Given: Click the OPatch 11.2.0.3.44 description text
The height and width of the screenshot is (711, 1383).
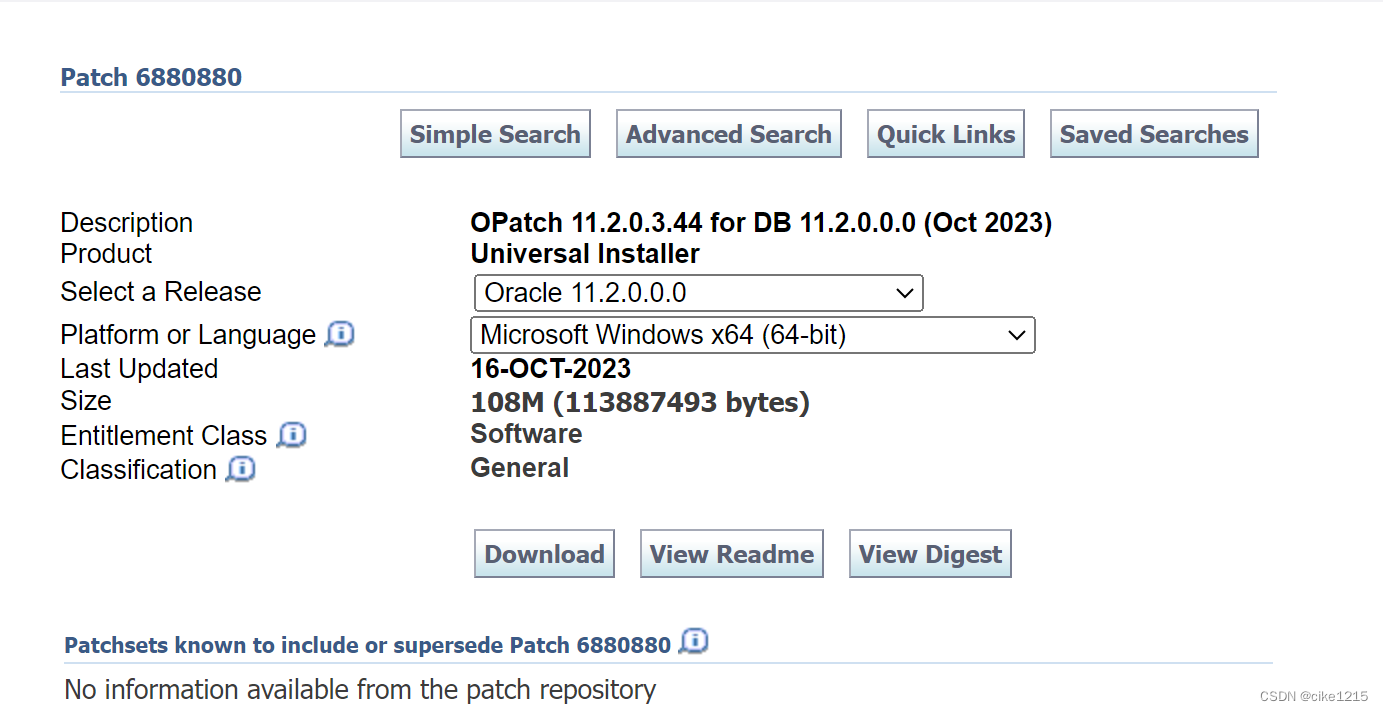Looking at the screenshot, I should tap(760, 222).
